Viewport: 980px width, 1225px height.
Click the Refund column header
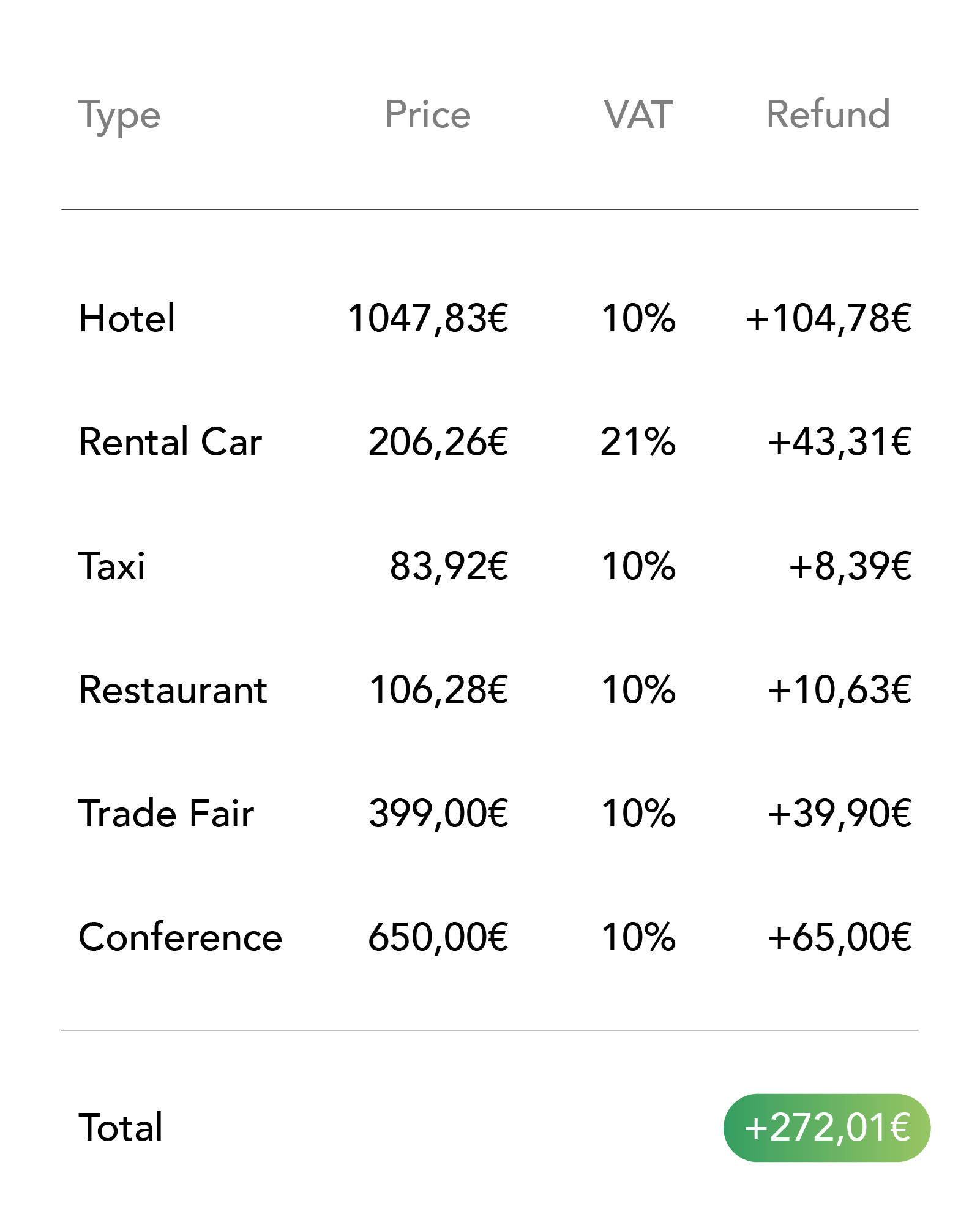(x=828, y=114)
